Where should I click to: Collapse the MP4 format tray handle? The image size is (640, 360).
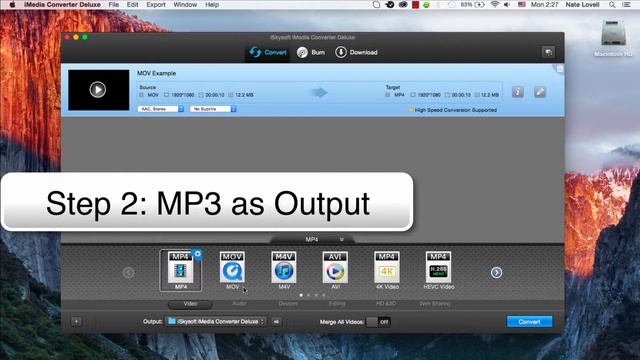(x=312, y=240)
